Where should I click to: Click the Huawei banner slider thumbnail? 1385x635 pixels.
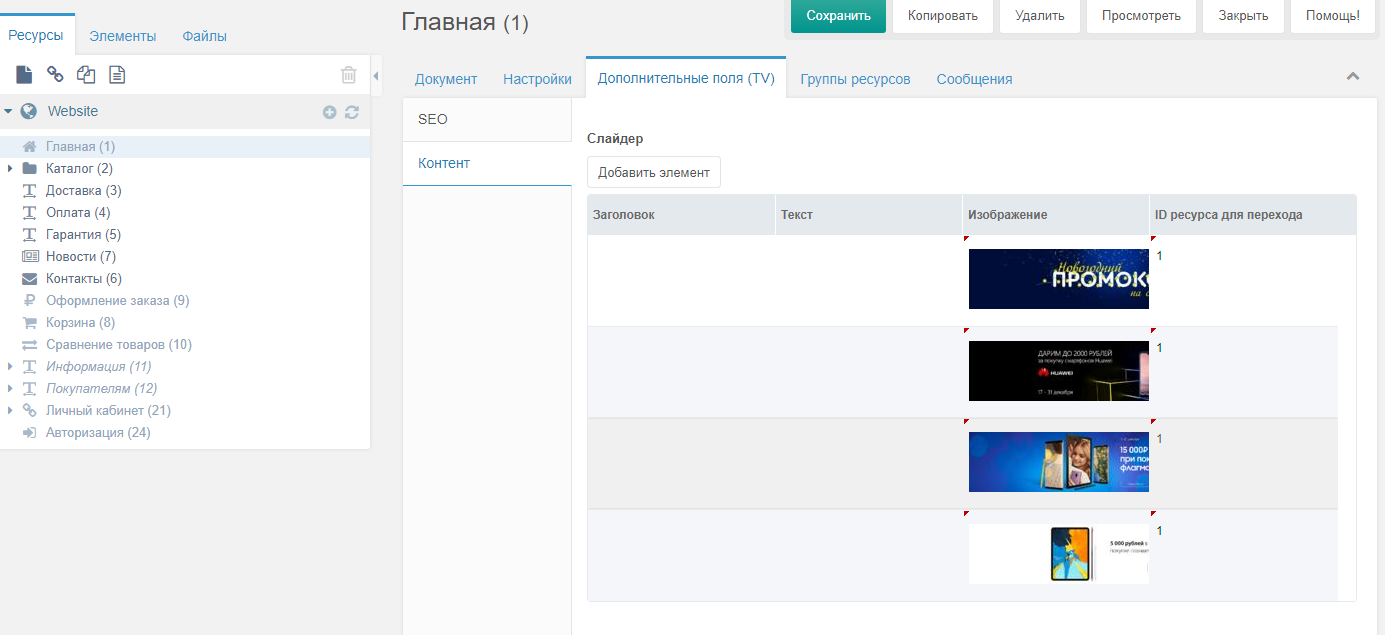point(1059,371)
